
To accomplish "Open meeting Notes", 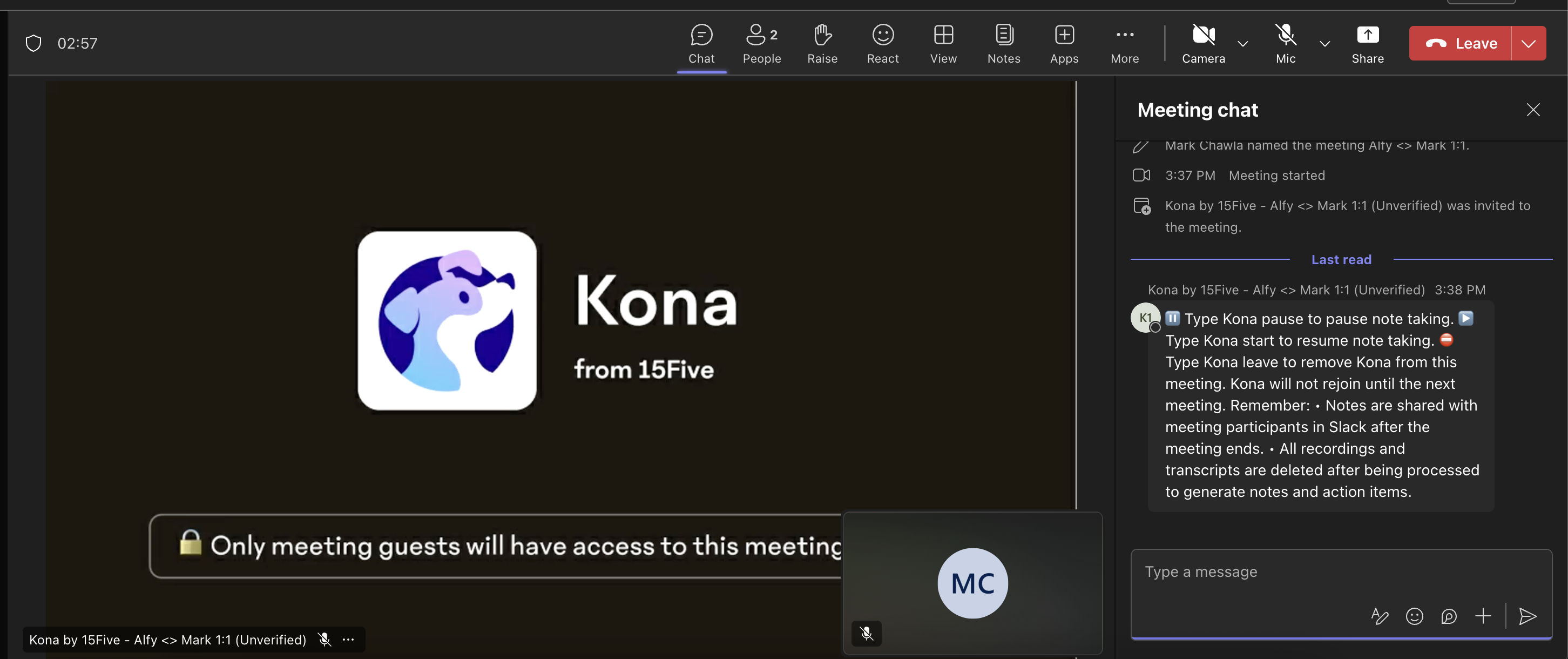I will click(1004, 44).
